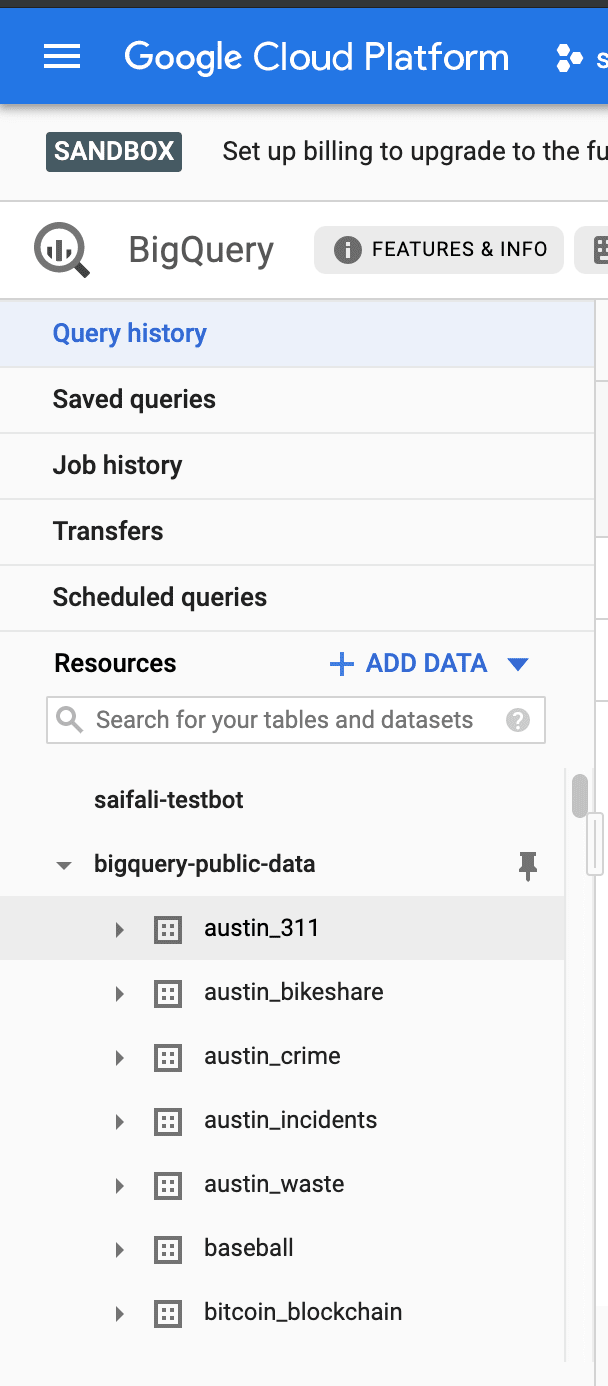Click the baseball dataset grid icon
The image size is (608, 1386).
tap(168, 1249)
